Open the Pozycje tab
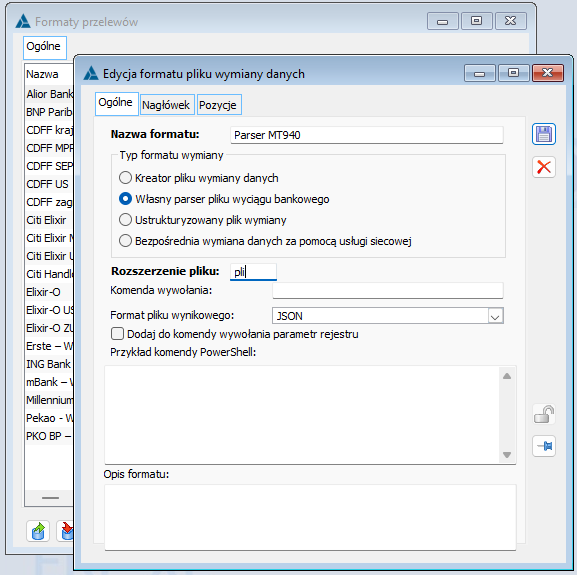This screenshot has width=577, height=575. 218,105
